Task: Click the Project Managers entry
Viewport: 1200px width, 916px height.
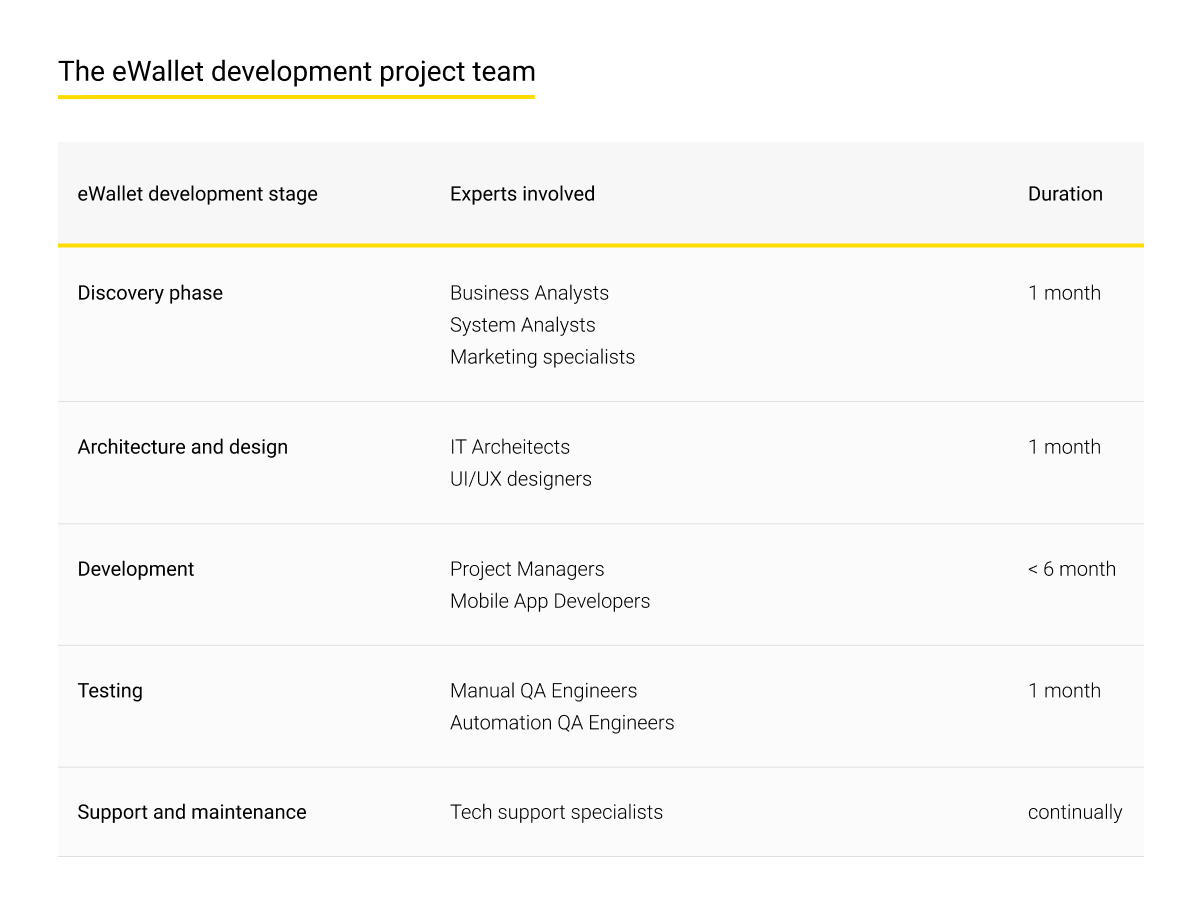Action: [x=527, y=569]
